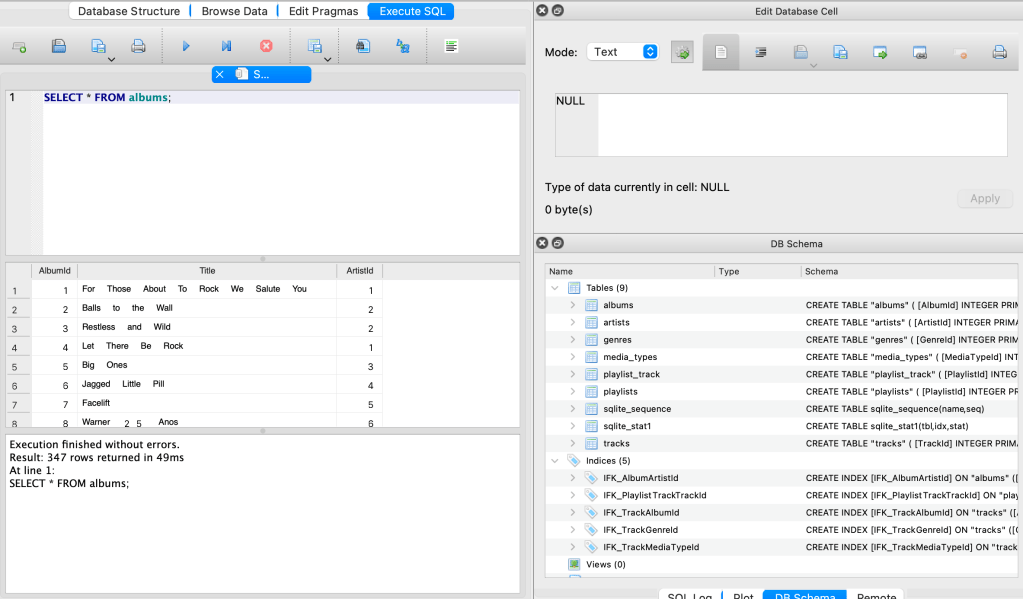The width and height of the screenshot is (1023, 599).
Task: Print the cell data from Edit Cell toolbar
Action: click(x=998, y=53)
